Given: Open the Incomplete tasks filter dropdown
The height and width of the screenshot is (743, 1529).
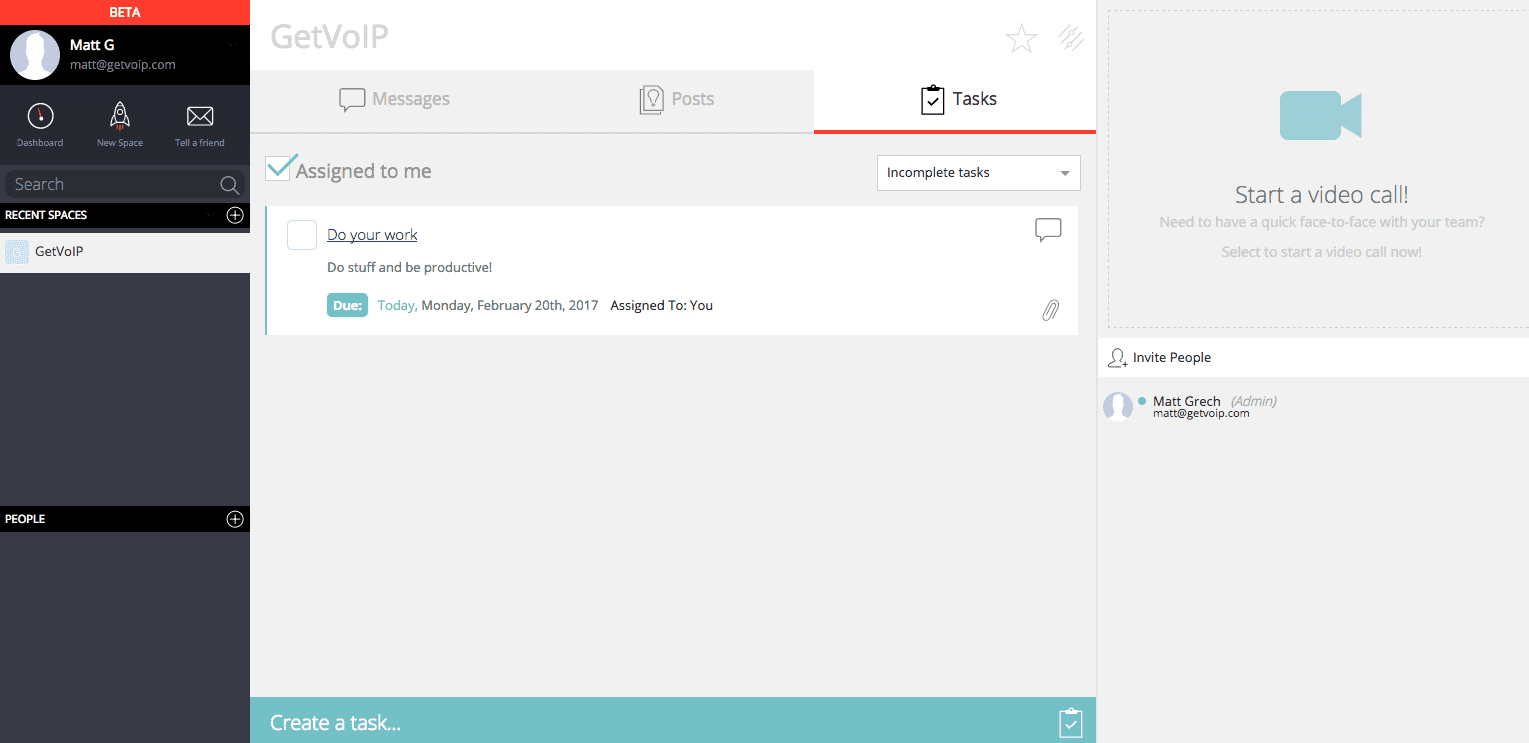Looking at the screenshot, I should point(978,173).
